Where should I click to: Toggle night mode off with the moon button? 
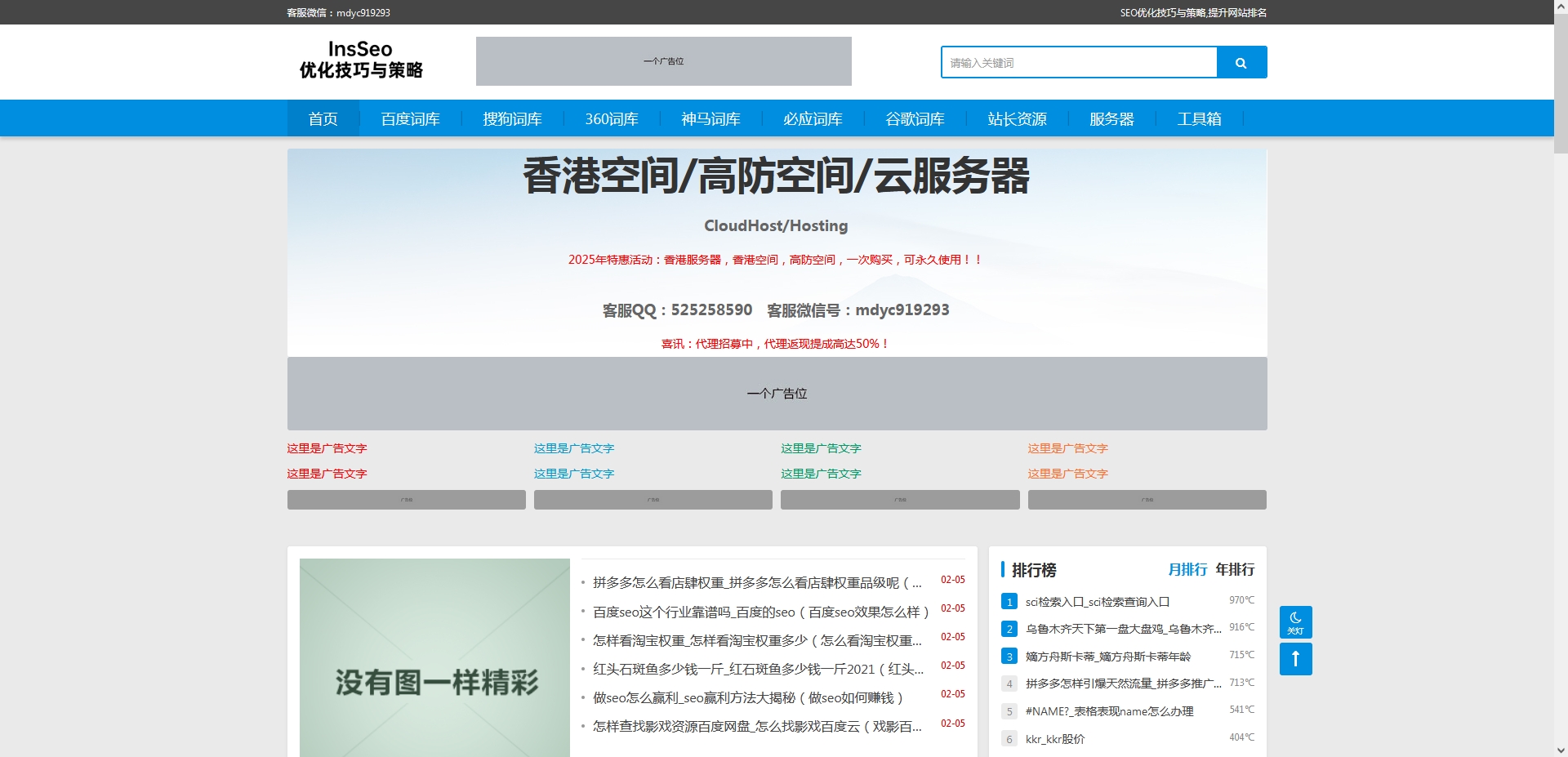click(x=1295, y=621)
